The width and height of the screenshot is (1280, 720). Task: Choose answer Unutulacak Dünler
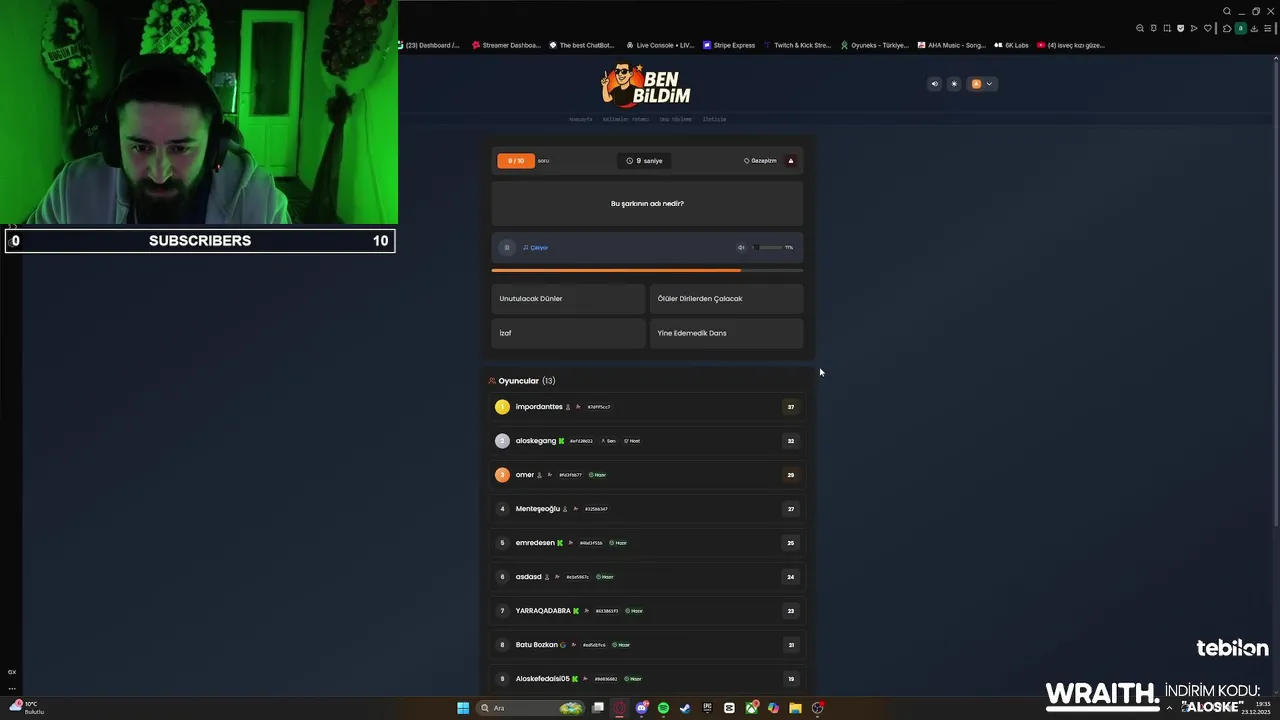(568, 299)
